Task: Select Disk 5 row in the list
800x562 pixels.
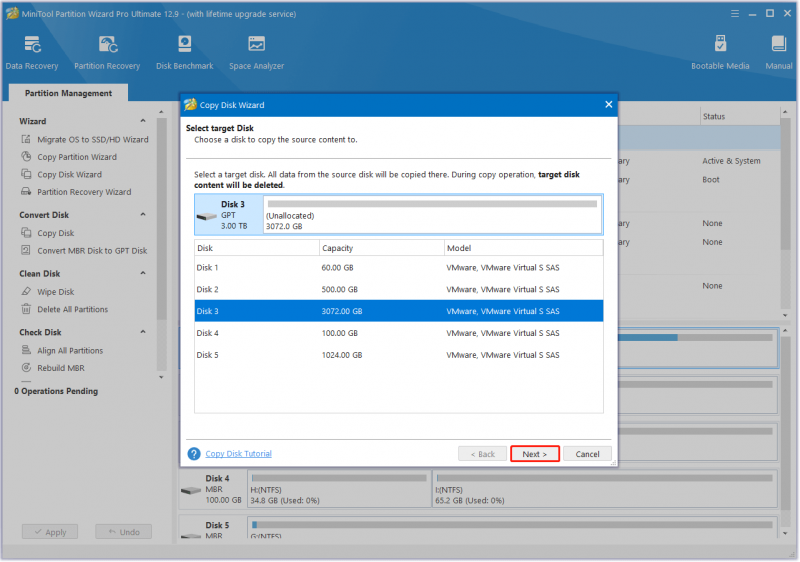Action: (398, 355)
